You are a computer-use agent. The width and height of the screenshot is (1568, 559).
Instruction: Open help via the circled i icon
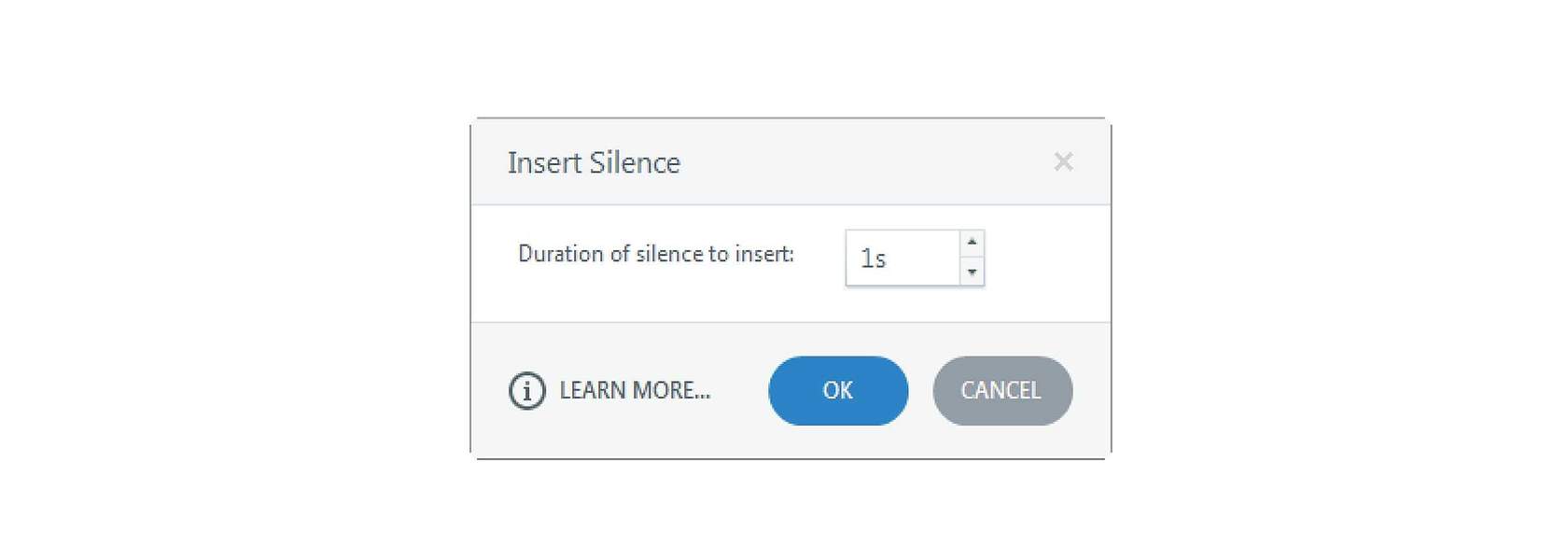(x=526, y=390)
